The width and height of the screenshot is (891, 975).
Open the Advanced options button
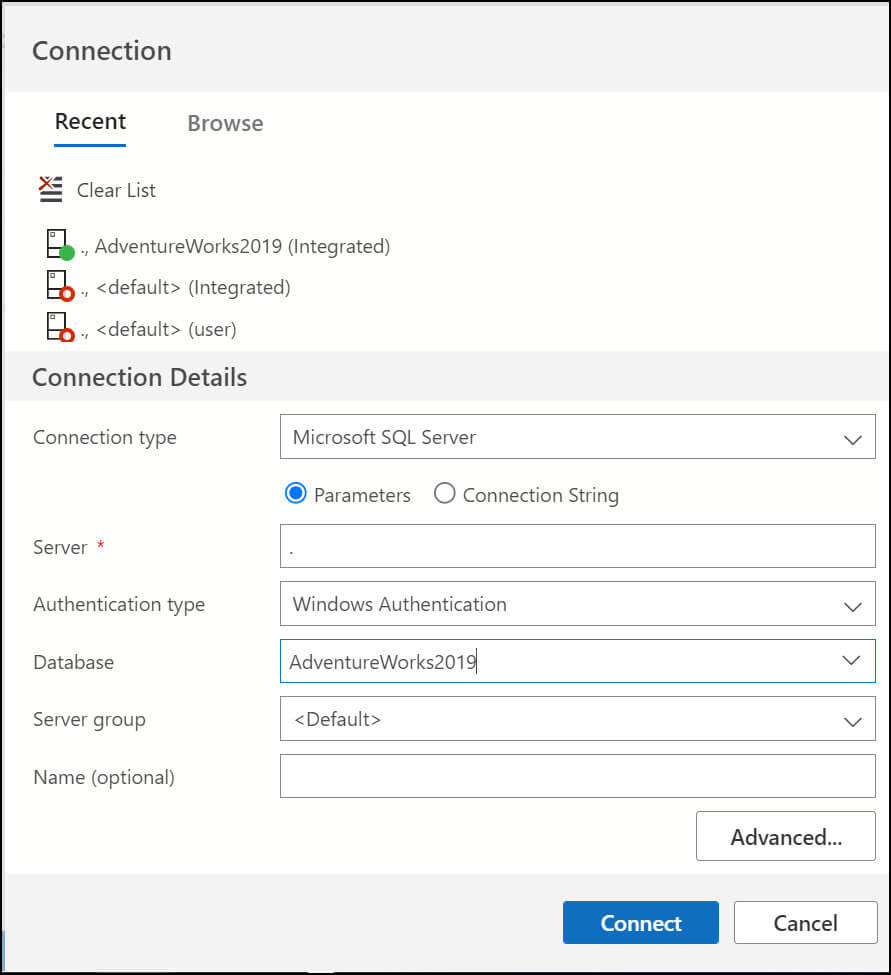pyautogui.click(x=785, y=837)
